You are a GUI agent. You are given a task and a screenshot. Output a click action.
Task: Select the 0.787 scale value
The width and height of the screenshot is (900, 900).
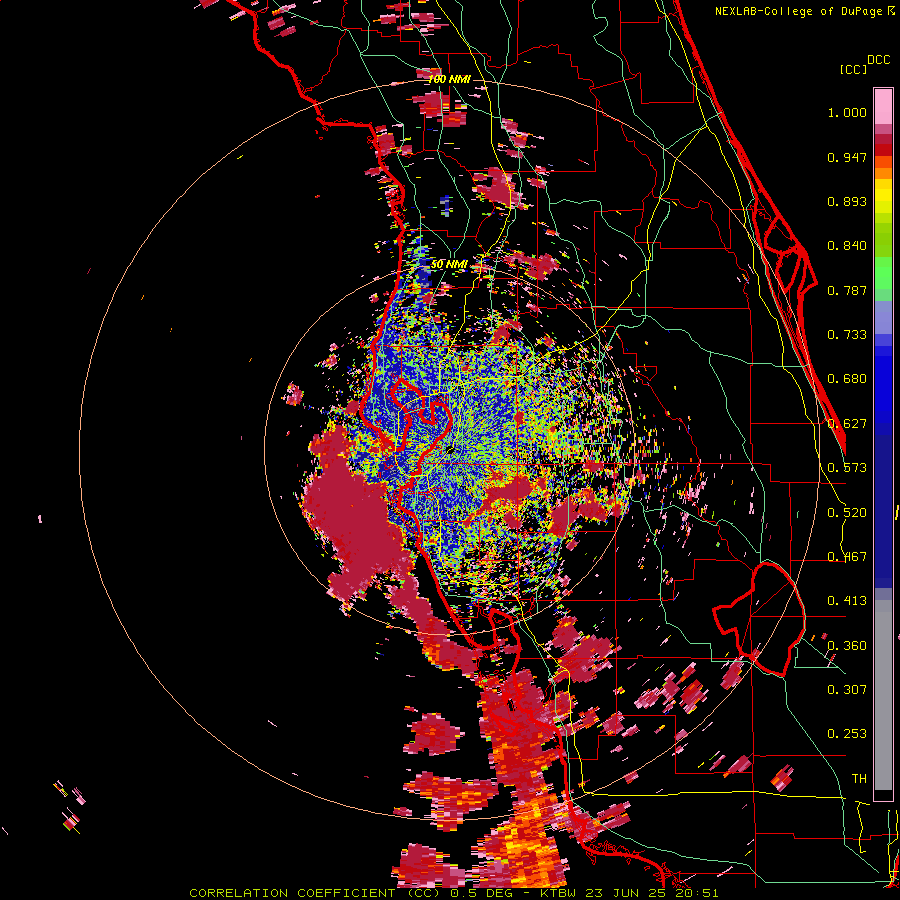(x=847, y=290)
